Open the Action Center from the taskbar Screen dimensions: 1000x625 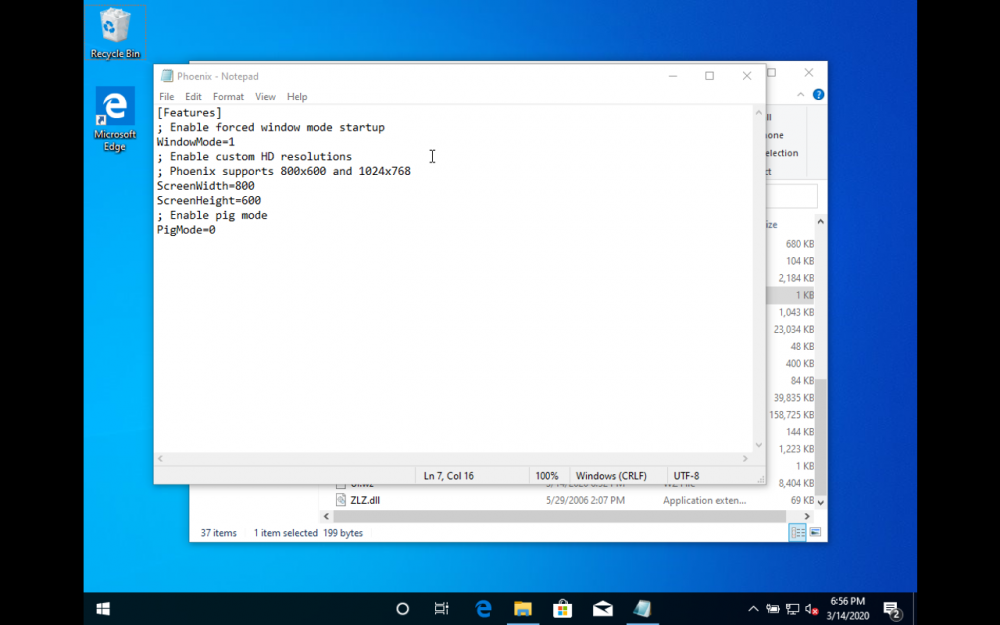click(890, 608)
